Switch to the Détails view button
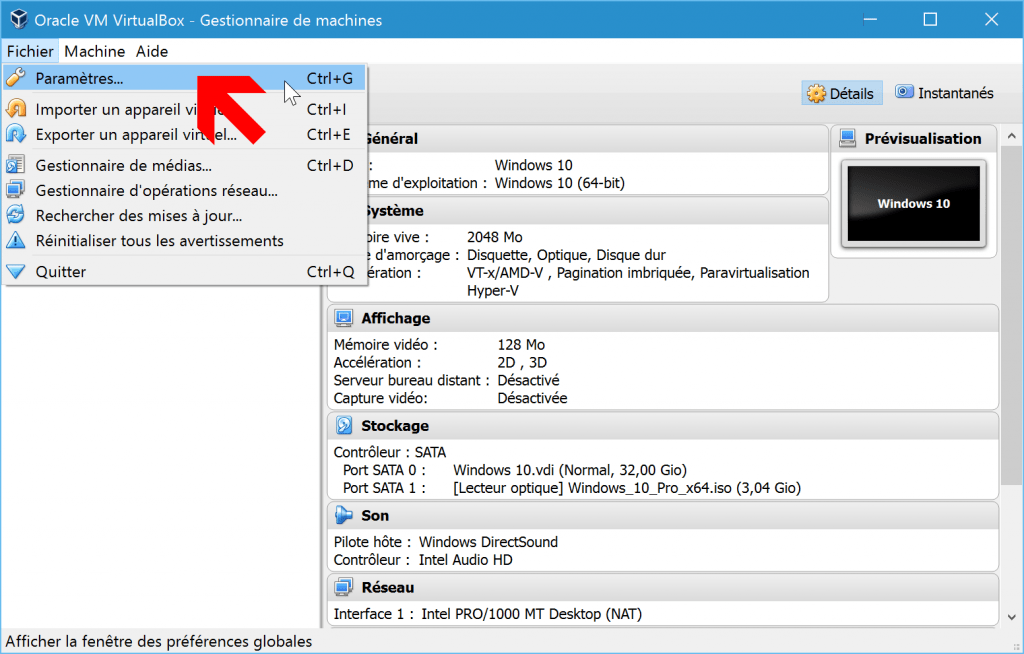The image size is (1024, 654). 842,93
